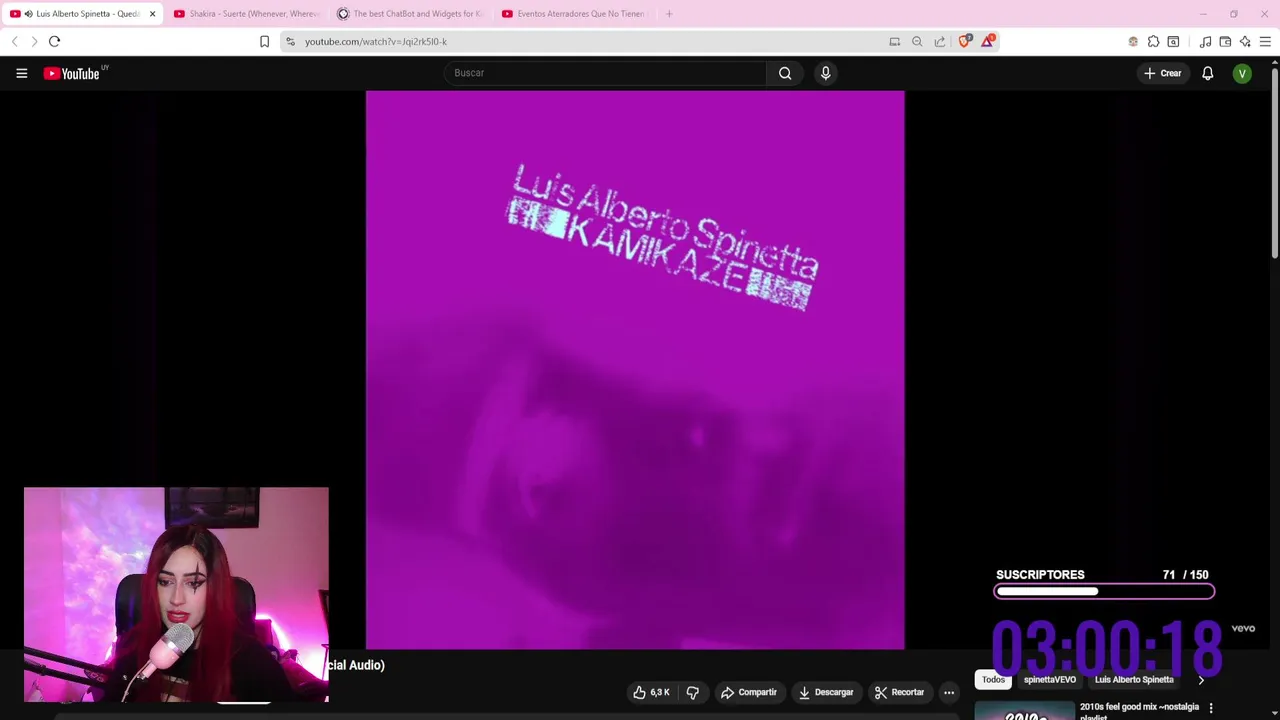Image resolution: width=1280 pixels, height=720 pixels.
Task: Close the Luis Alberto Spinetta tab
Action: coord(152,14)
